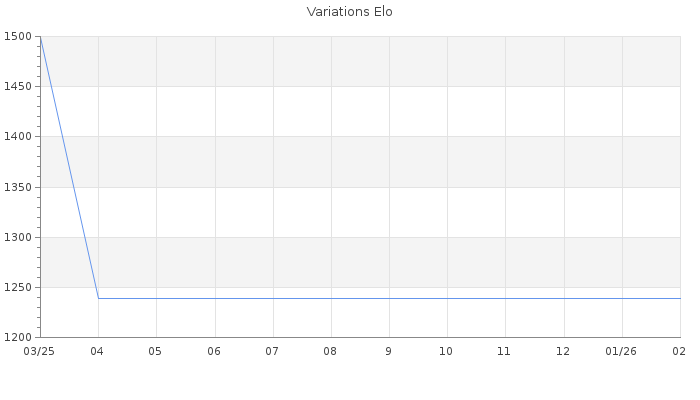
Task: Click the Elo line's bend point at month 04
Action: click(x=98, y=298)
